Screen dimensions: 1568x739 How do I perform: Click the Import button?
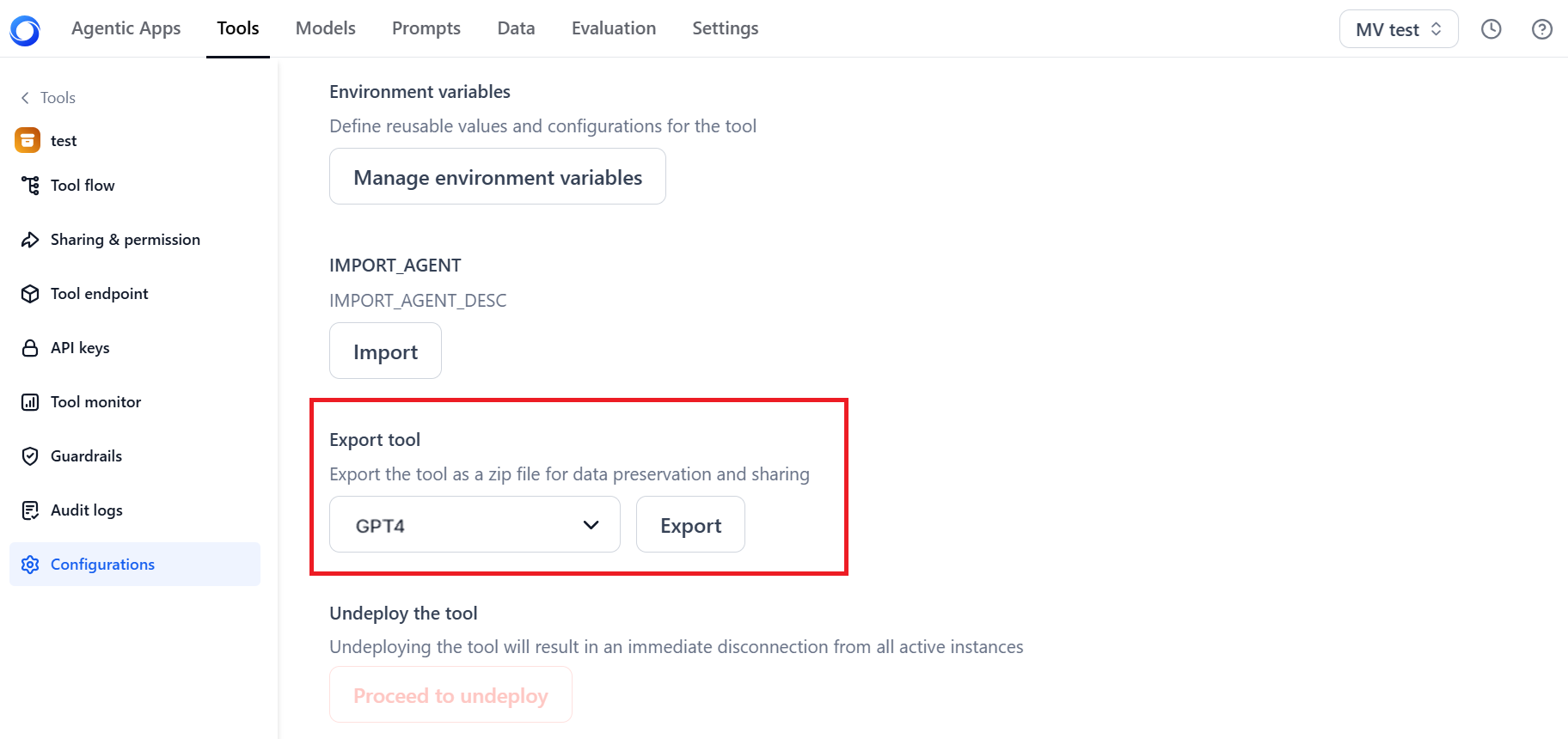[385, 351]
